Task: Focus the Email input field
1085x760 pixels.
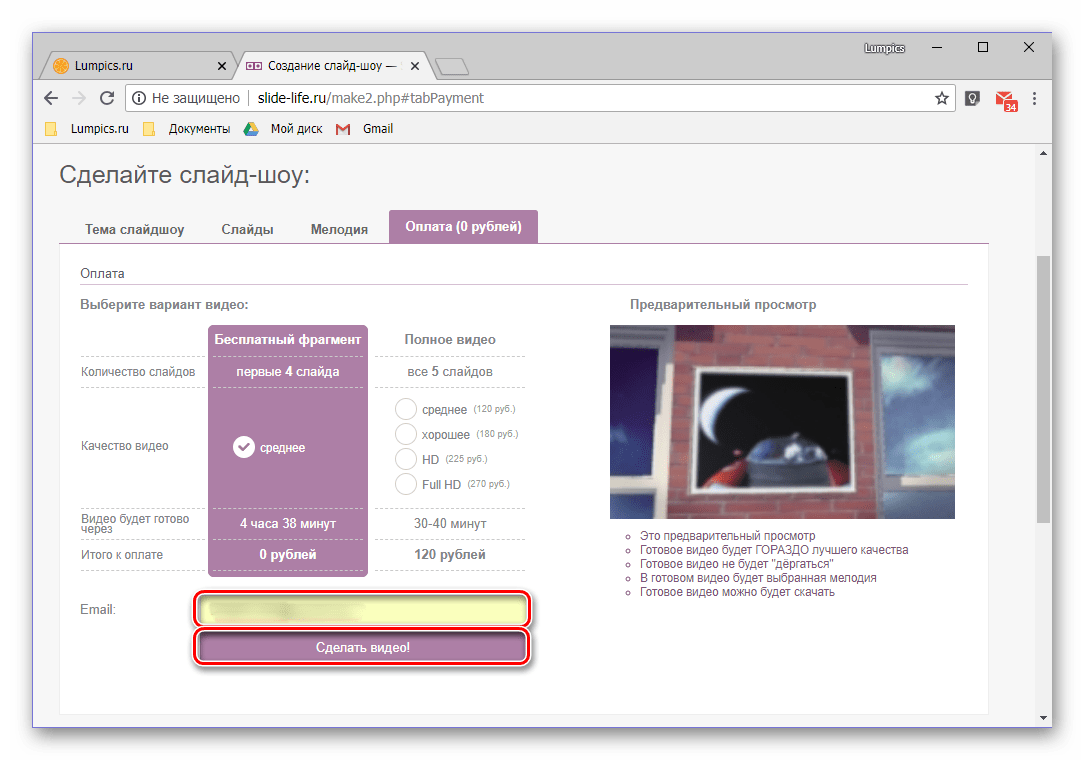Action: click(363, 610)
